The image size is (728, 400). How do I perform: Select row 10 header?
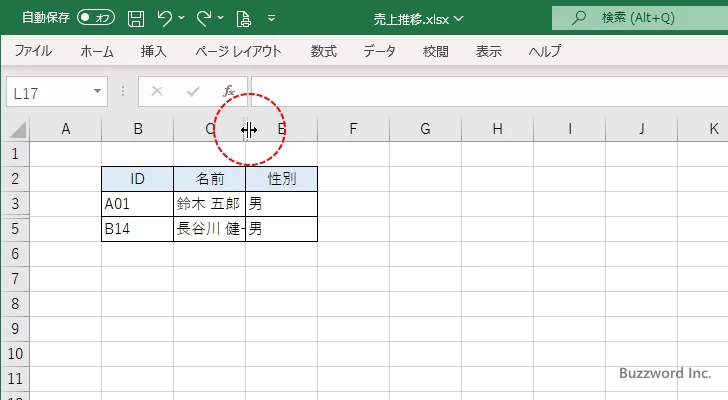click(x=15, y=354)
